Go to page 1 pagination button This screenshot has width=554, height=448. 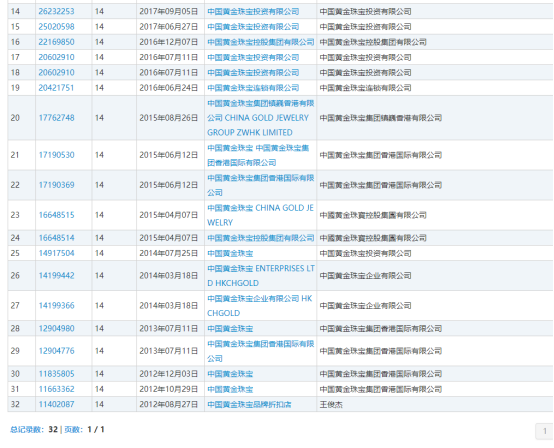pos(544,431)
